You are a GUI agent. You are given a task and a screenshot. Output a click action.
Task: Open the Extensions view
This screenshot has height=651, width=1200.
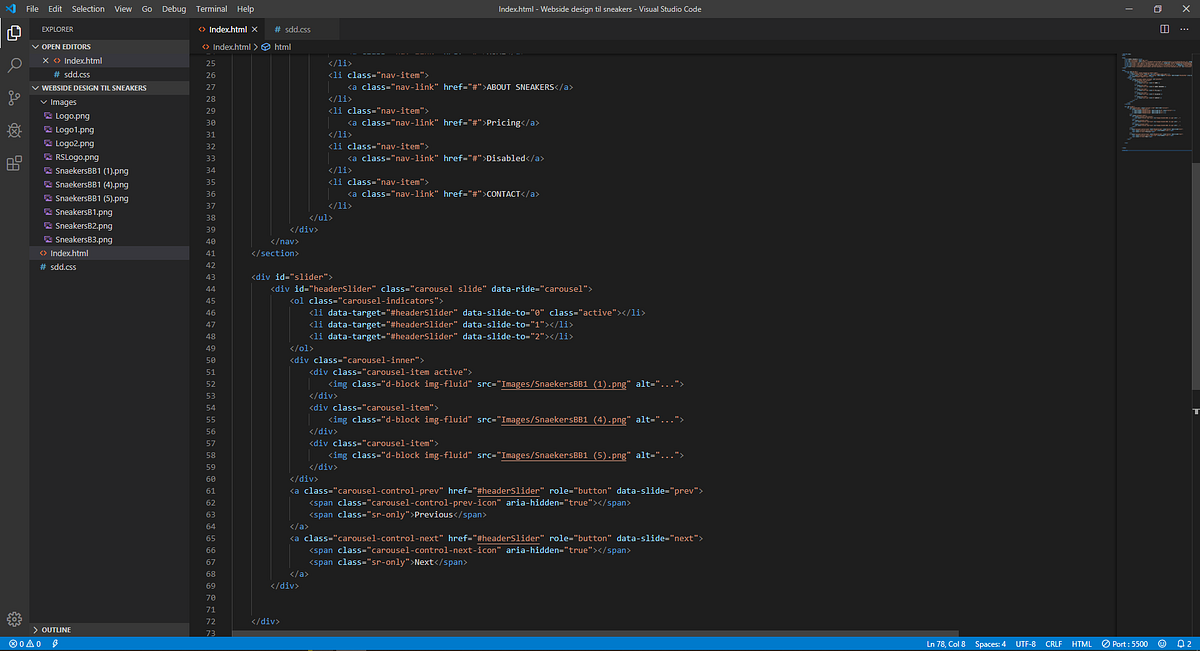14,163
